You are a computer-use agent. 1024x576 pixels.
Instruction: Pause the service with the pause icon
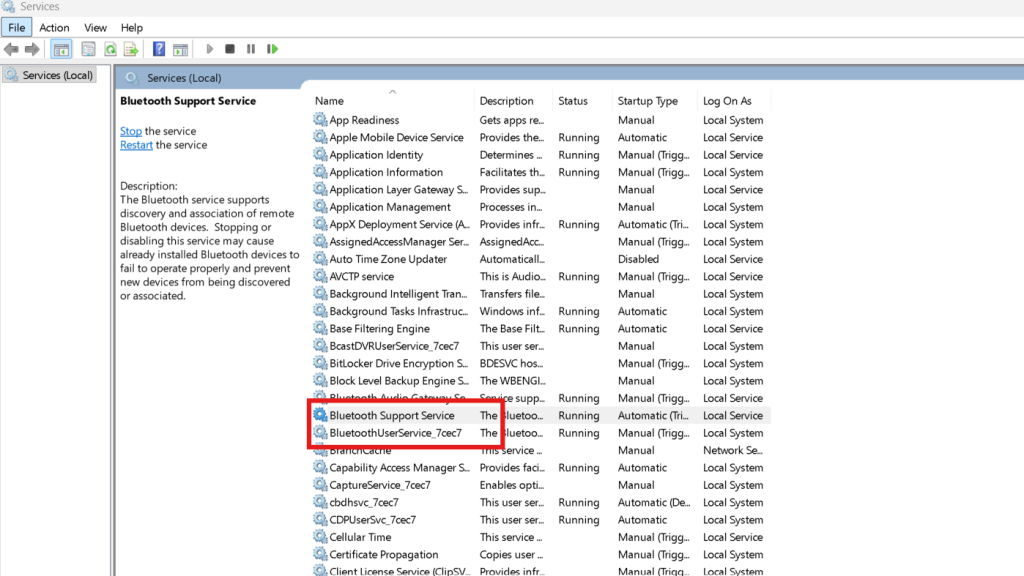(x=252, y=48)
